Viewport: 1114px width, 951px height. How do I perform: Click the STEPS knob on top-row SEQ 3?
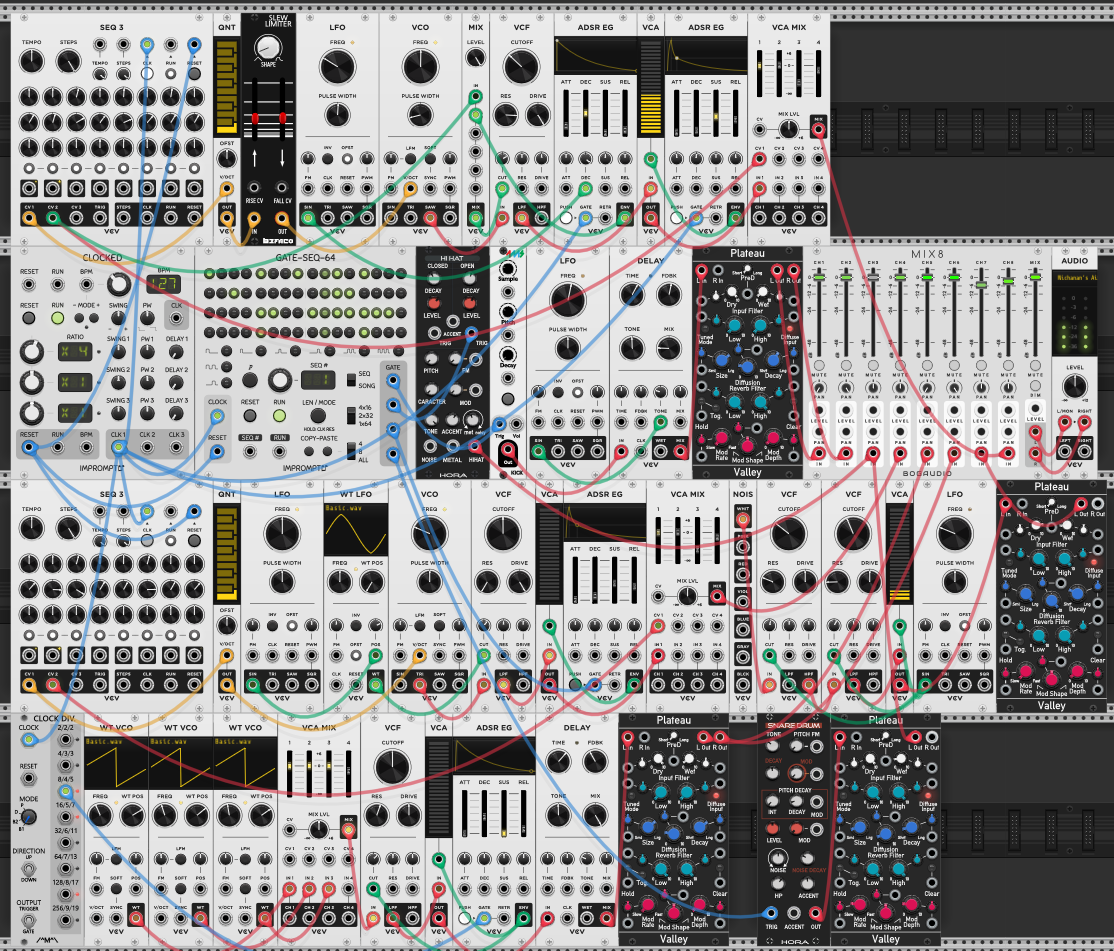point(68,61)
